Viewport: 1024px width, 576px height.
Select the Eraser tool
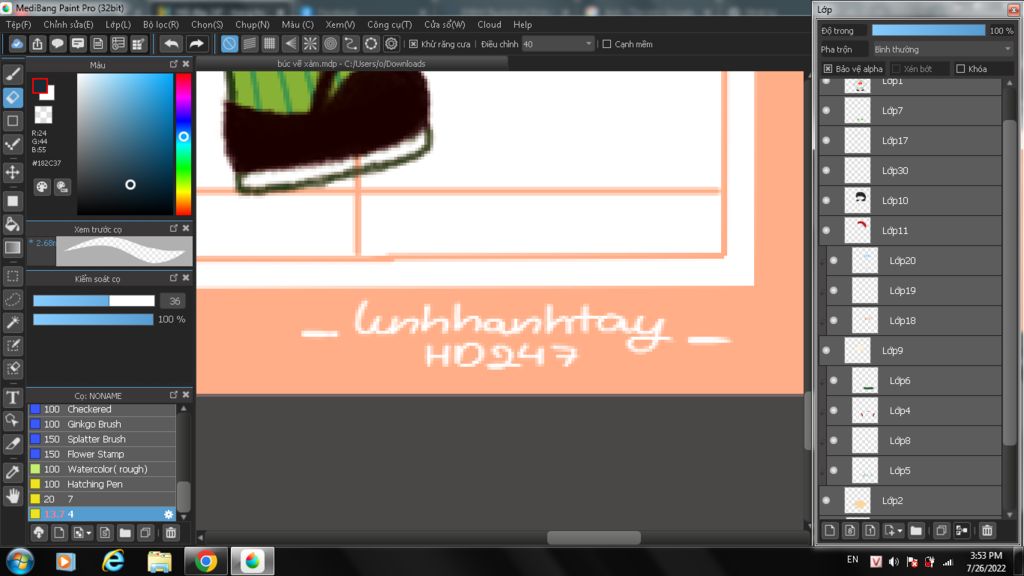click(x=13, y=98)
